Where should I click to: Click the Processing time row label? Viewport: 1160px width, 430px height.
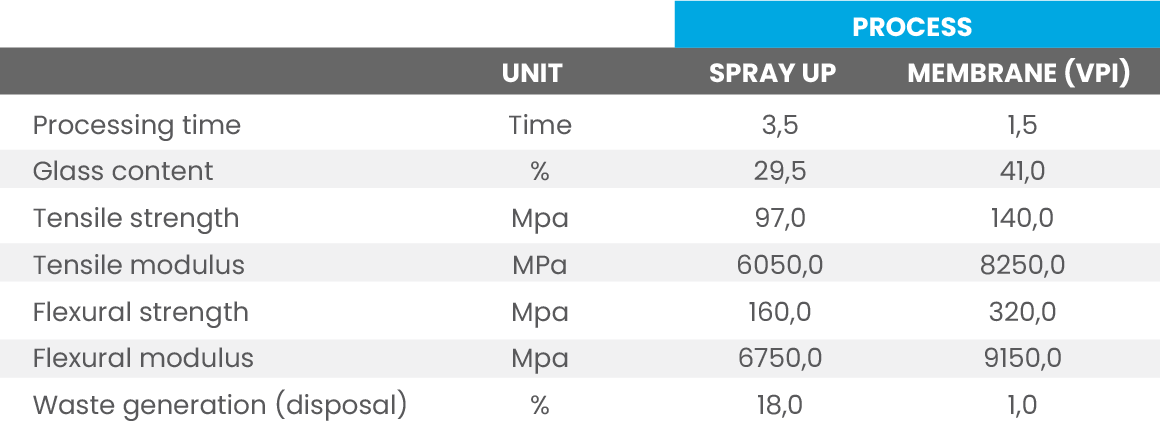click(x=137, y=125)
